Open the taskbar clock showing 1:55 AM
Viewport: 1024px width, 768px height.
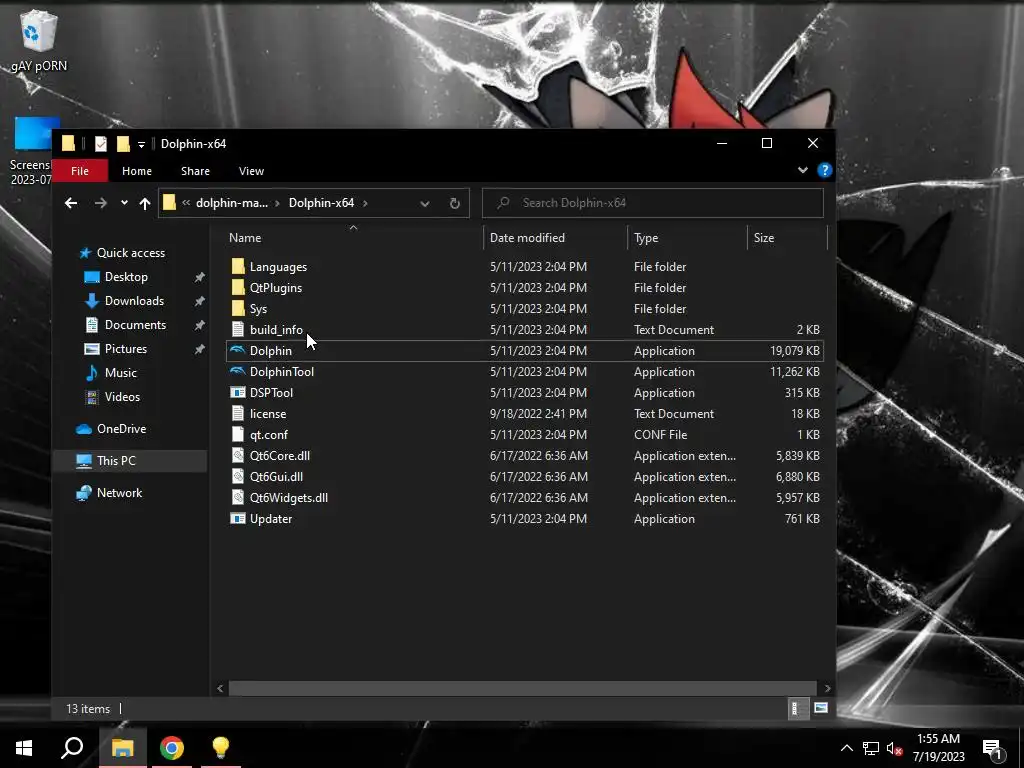point(938,748)
